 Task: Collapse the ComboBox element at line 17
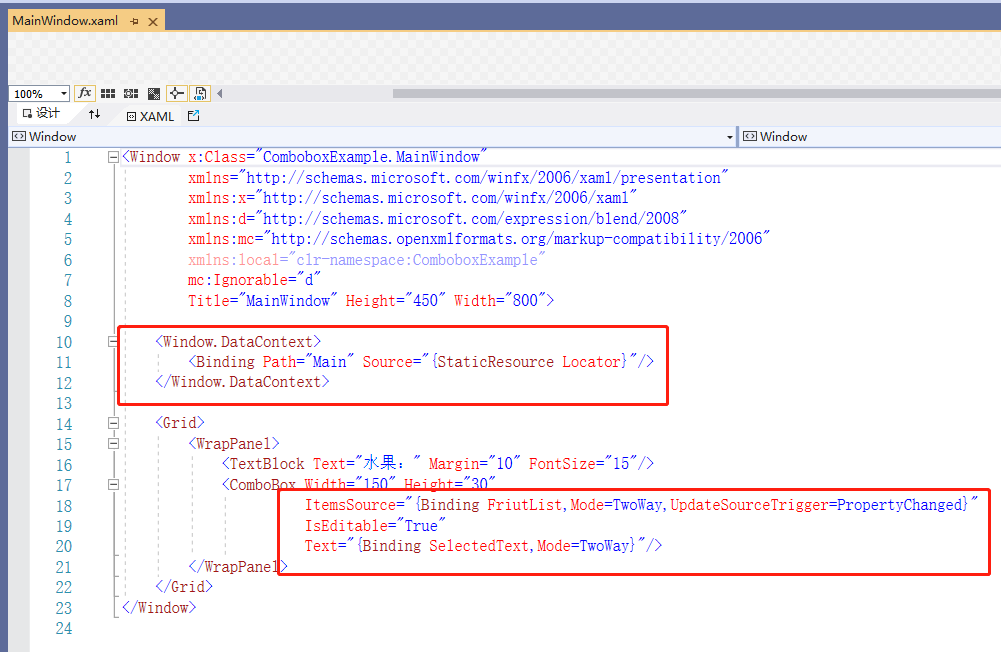tap(113, 485)
